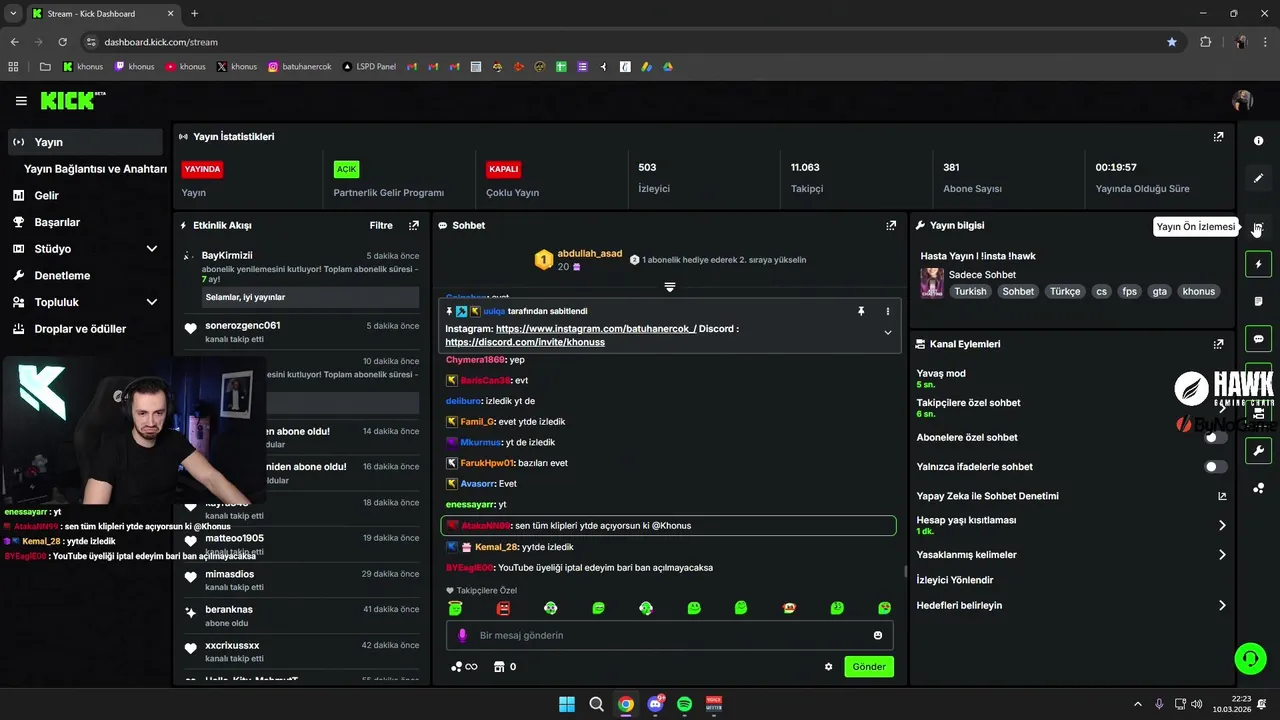Open the Windows Start menu

[566, 704]
